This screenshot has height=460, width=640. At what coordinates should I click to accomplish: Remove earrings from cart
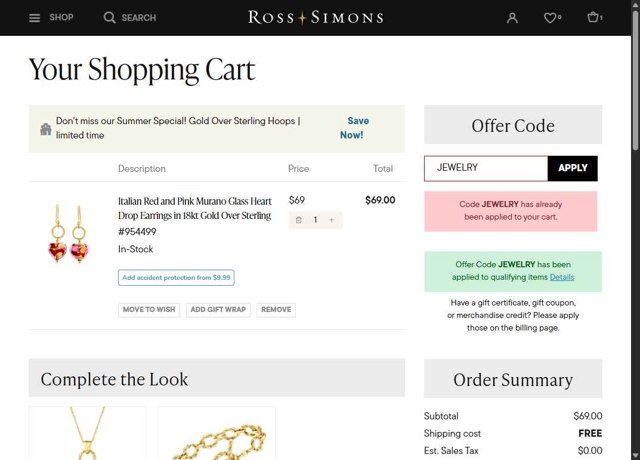(x=276, y=310)
